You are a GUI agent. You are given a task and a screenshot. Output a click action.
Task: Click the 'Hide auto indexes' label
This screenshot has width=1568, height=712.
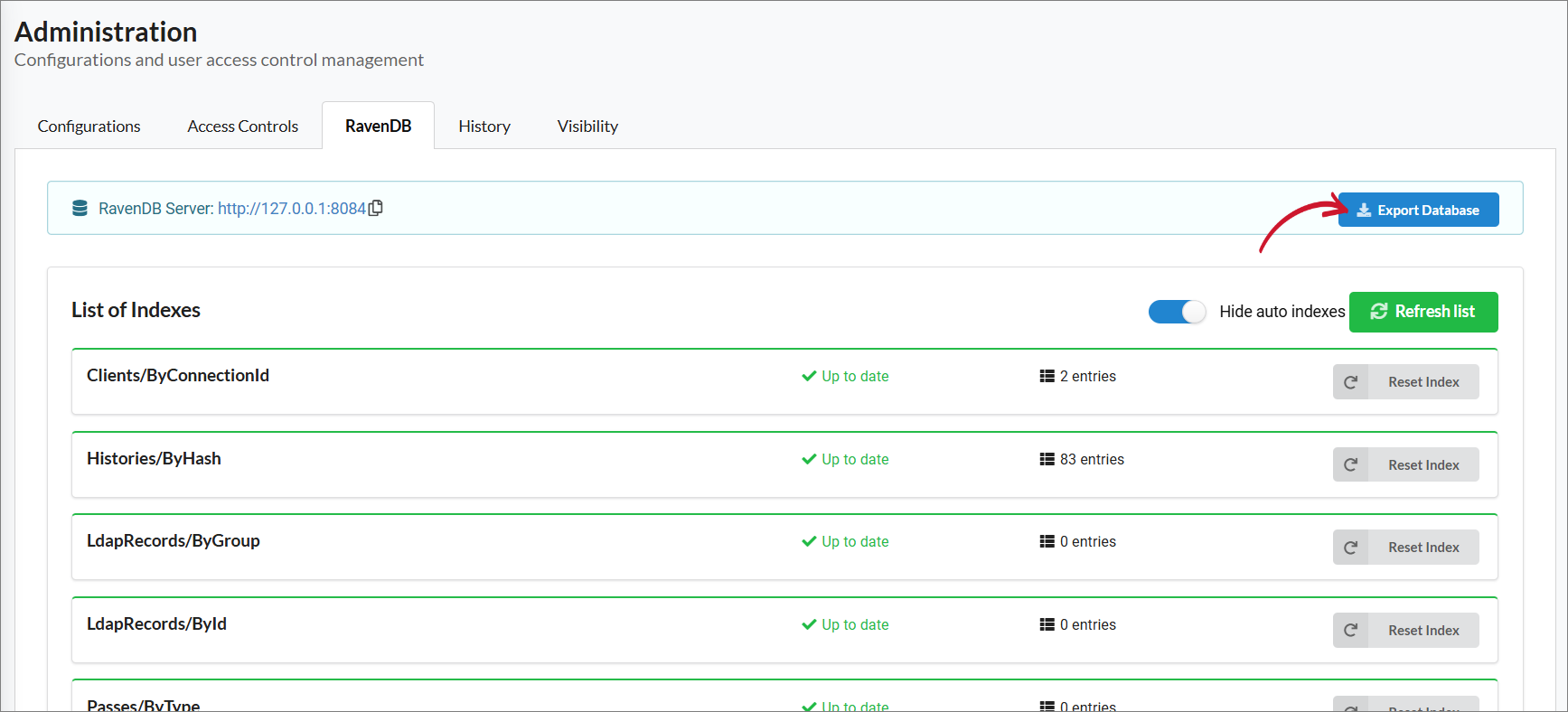1282,312
